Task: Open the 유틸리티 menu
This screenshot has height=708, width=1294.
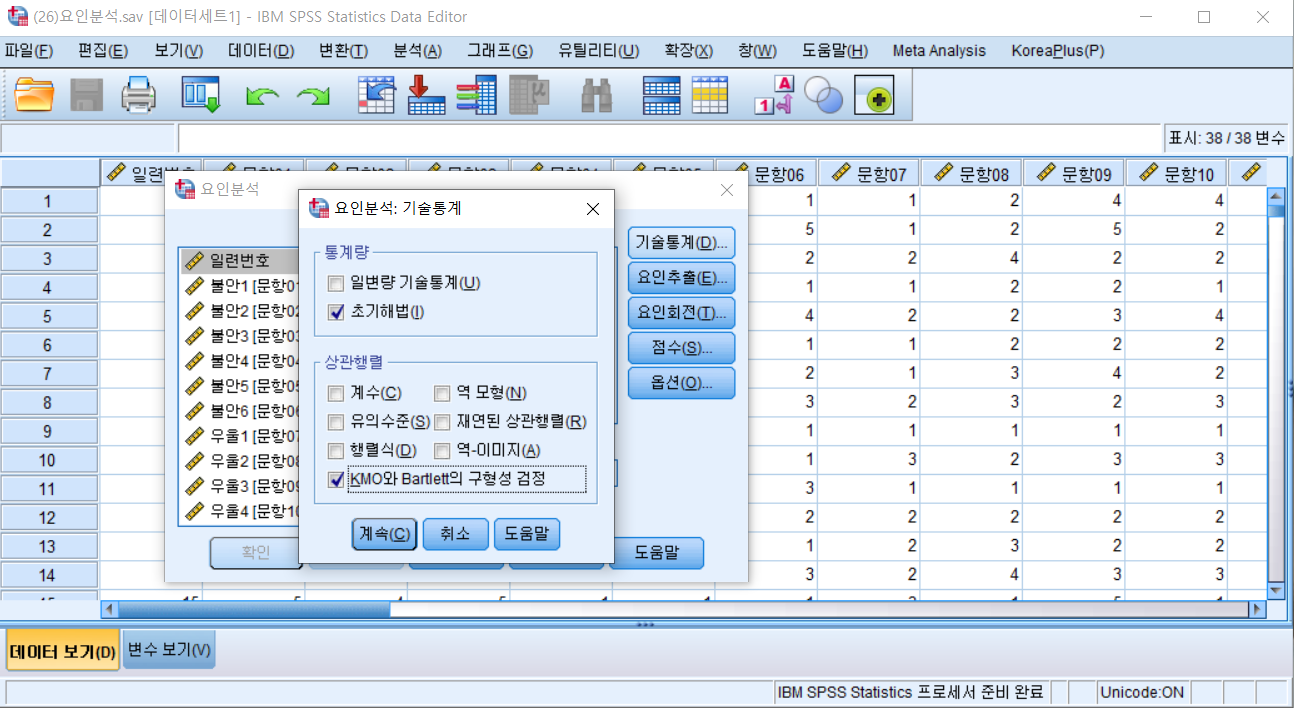Action: (x=598, y=51)
